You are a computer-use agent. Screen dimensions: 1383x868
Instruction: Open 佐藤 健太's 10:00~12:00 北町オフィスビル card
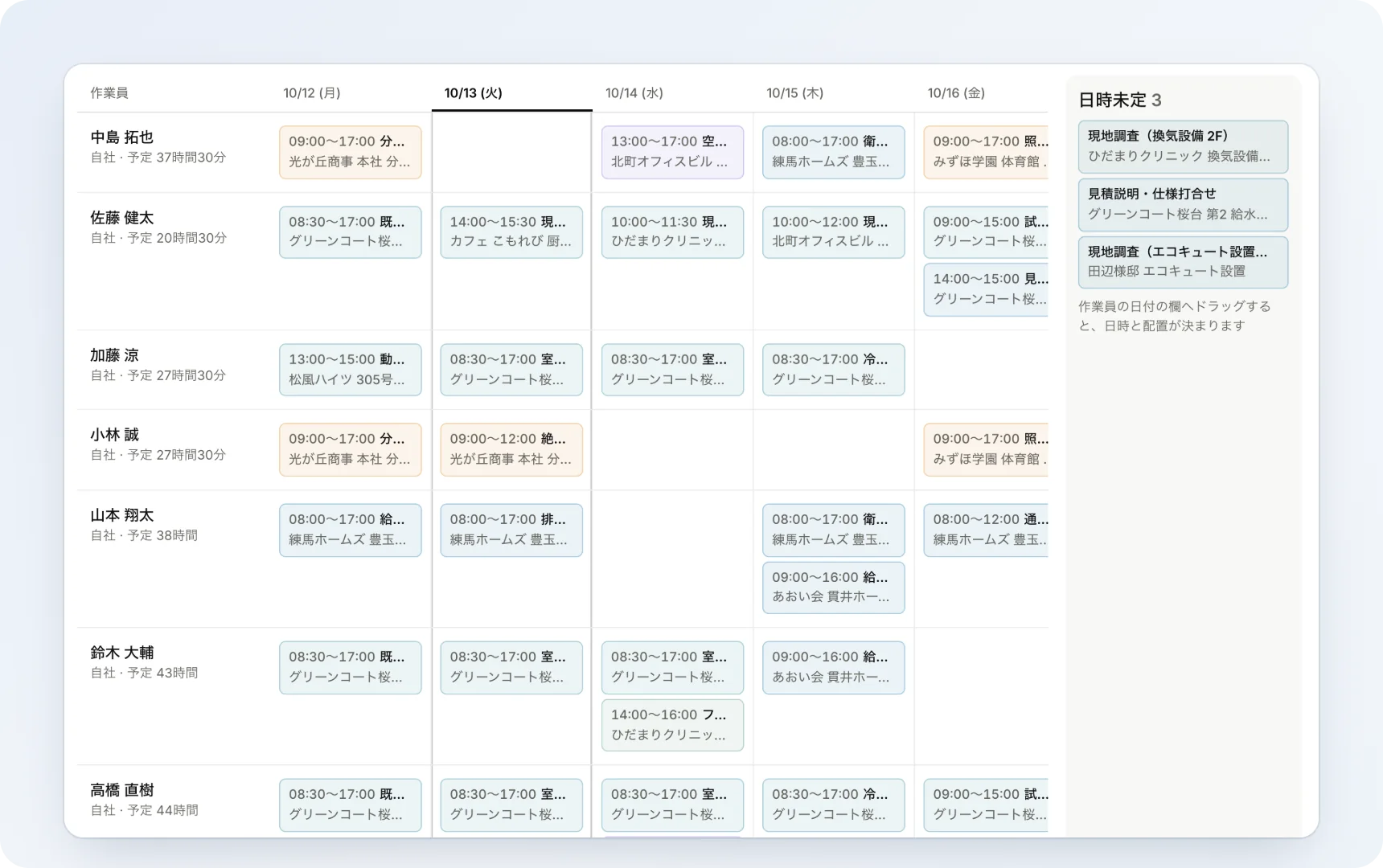(x=834, y=232)
